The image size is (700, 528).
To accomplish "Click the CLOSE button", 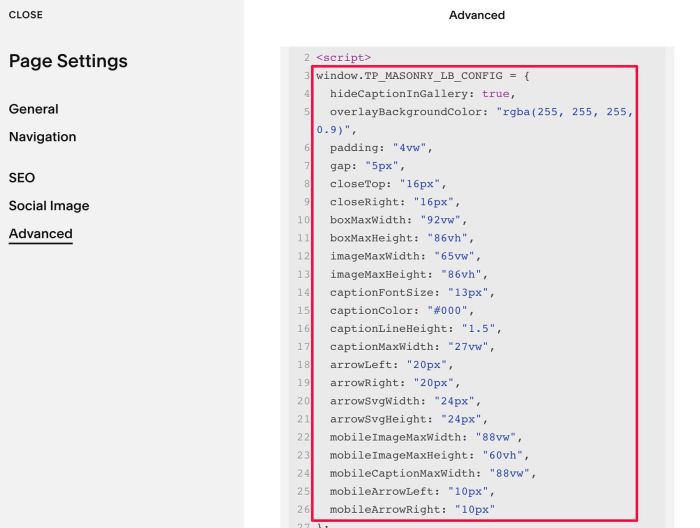I will (x=26, y=15).
